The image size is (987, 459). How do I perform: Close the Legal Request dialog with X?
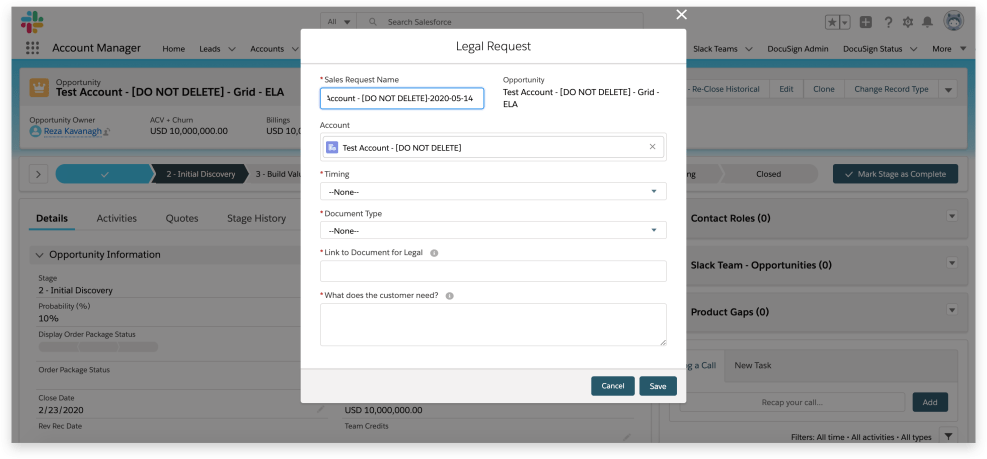[x=681, y=14]
